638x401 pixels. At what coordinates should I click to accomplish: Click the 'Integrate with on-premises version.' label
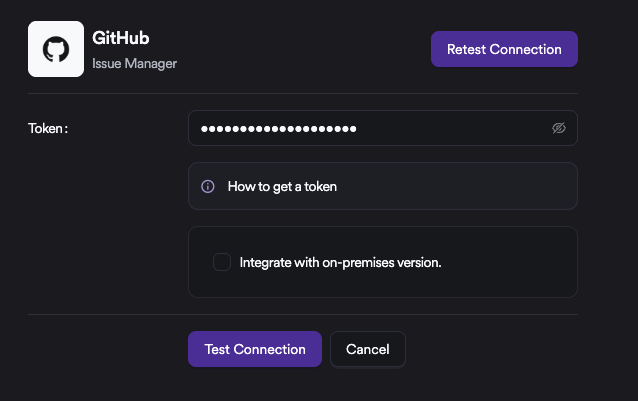tap(340, 263)
